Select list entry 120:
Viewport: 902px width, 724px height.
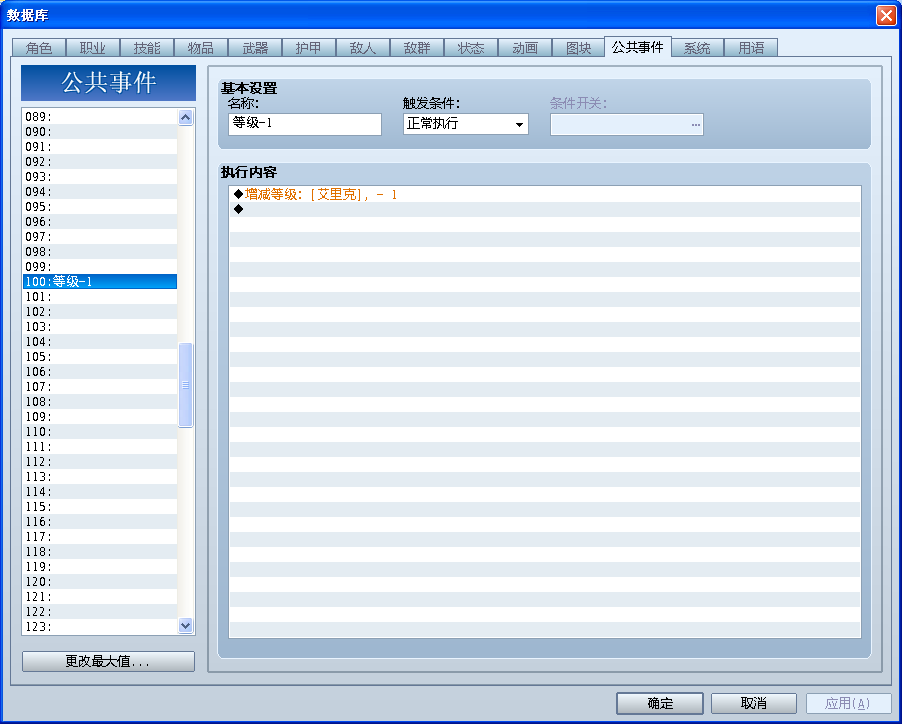tap(100, 581)
